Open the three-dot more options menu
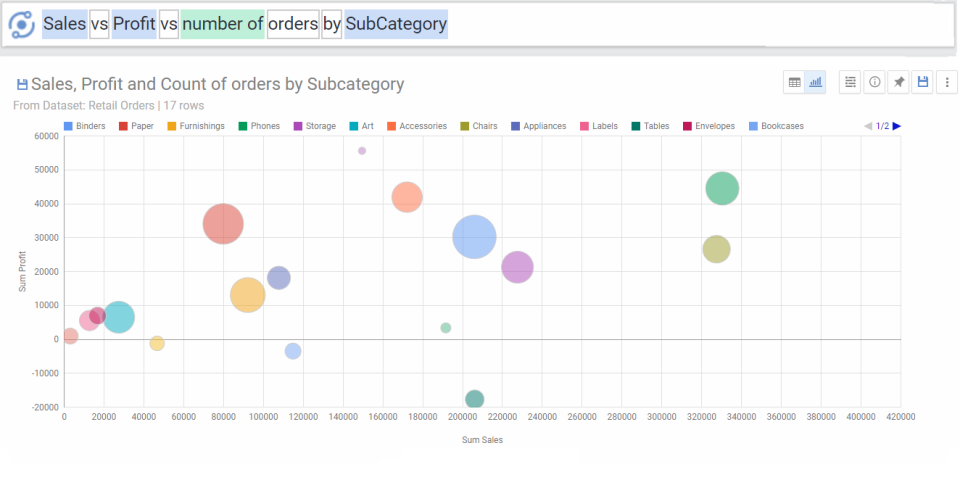Image resolution: width=960 pixels, height=480 pixels. (x=946, y=82)
